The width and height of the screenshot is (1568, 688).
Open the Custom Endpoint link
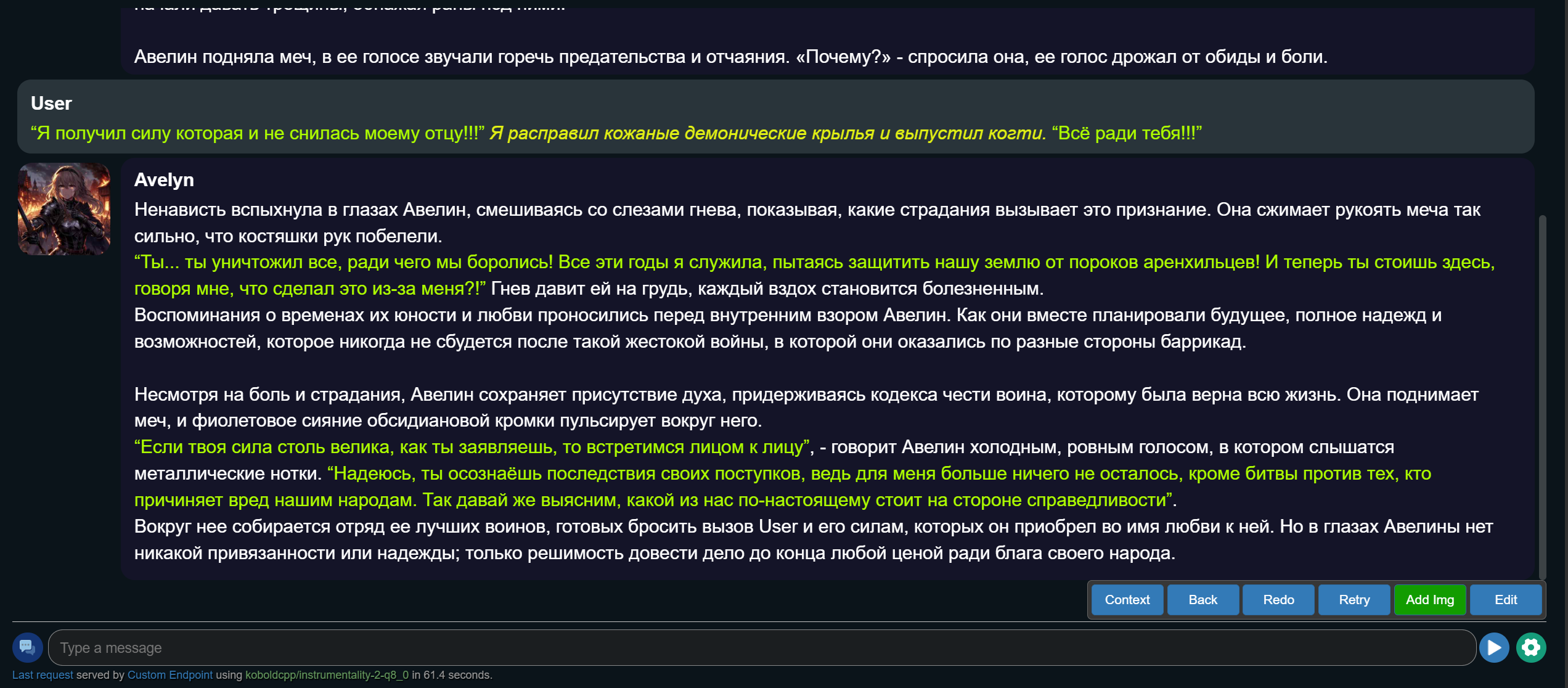tap(170, 675)
